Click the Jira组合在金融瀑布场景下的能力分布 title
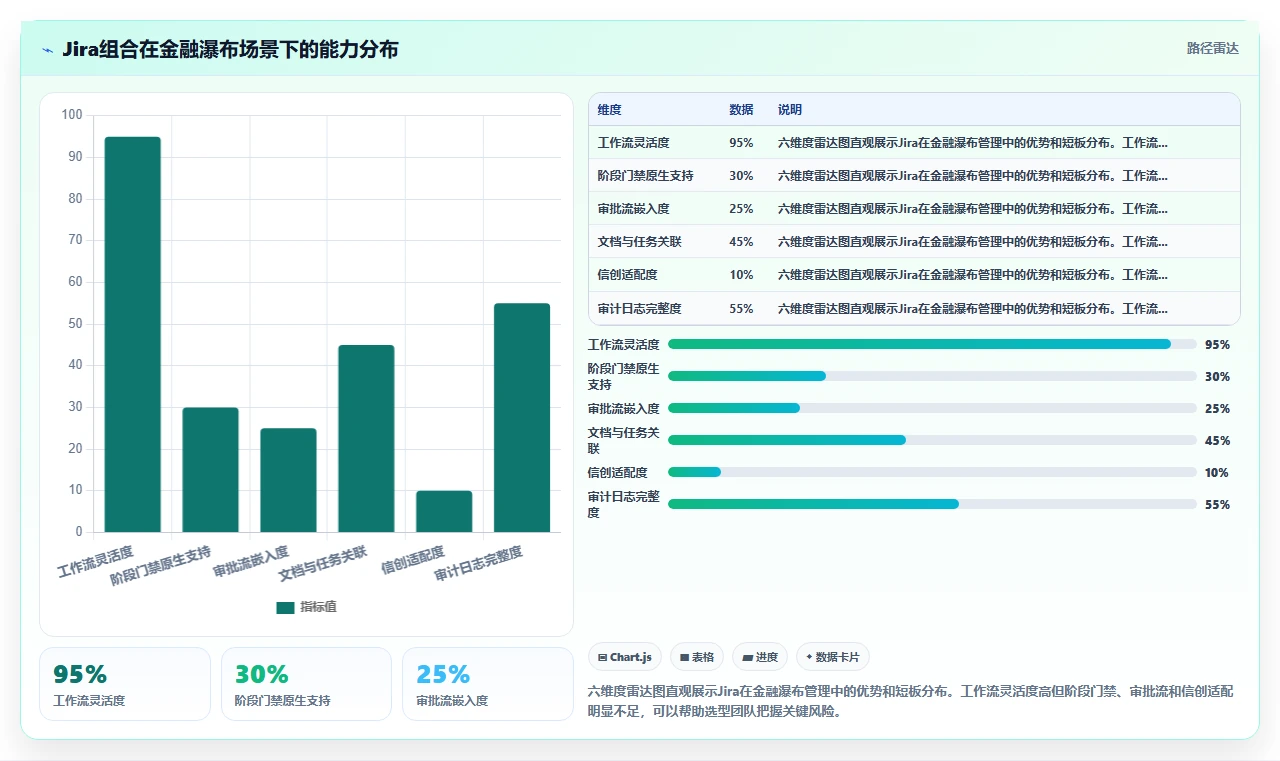 230,49
